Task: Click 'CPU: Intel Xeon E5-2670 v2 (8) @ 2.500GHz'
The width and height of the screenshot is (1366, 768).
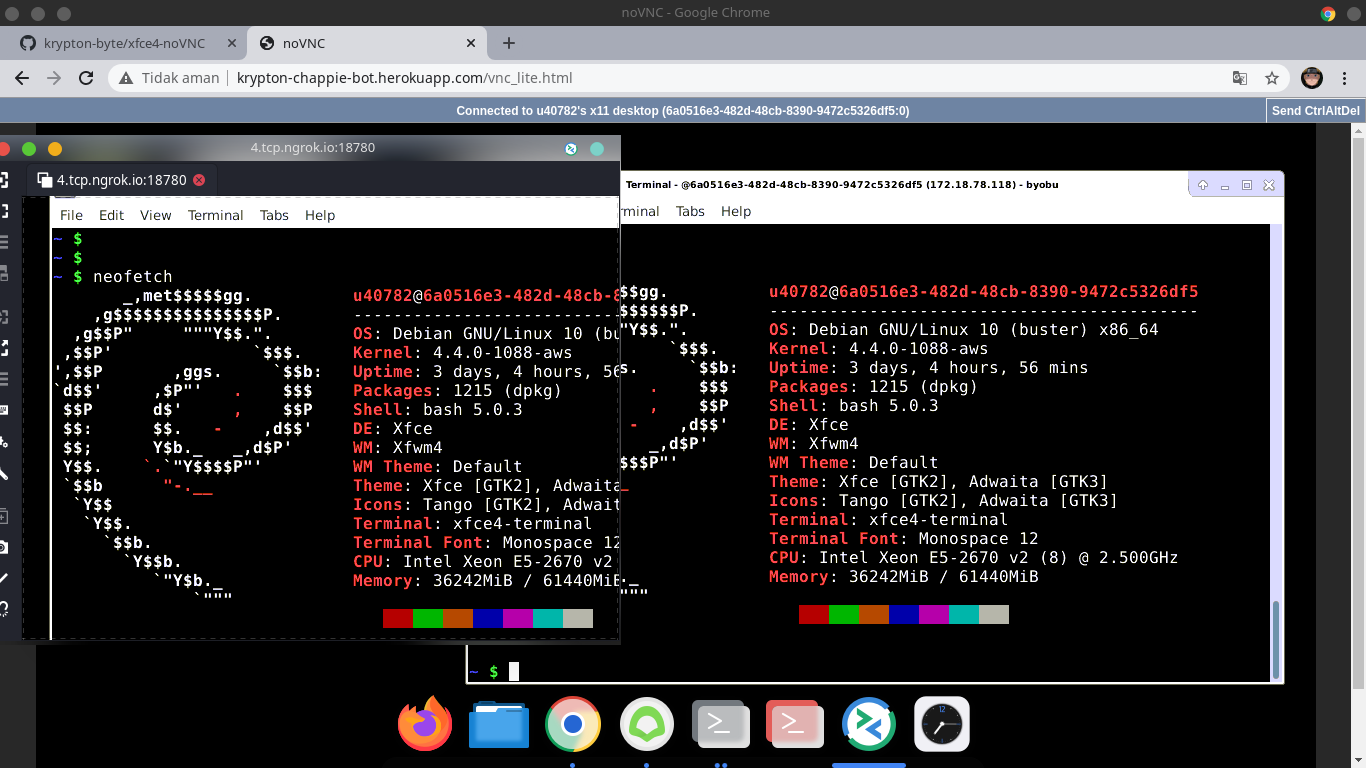Action: coord(973,558)
